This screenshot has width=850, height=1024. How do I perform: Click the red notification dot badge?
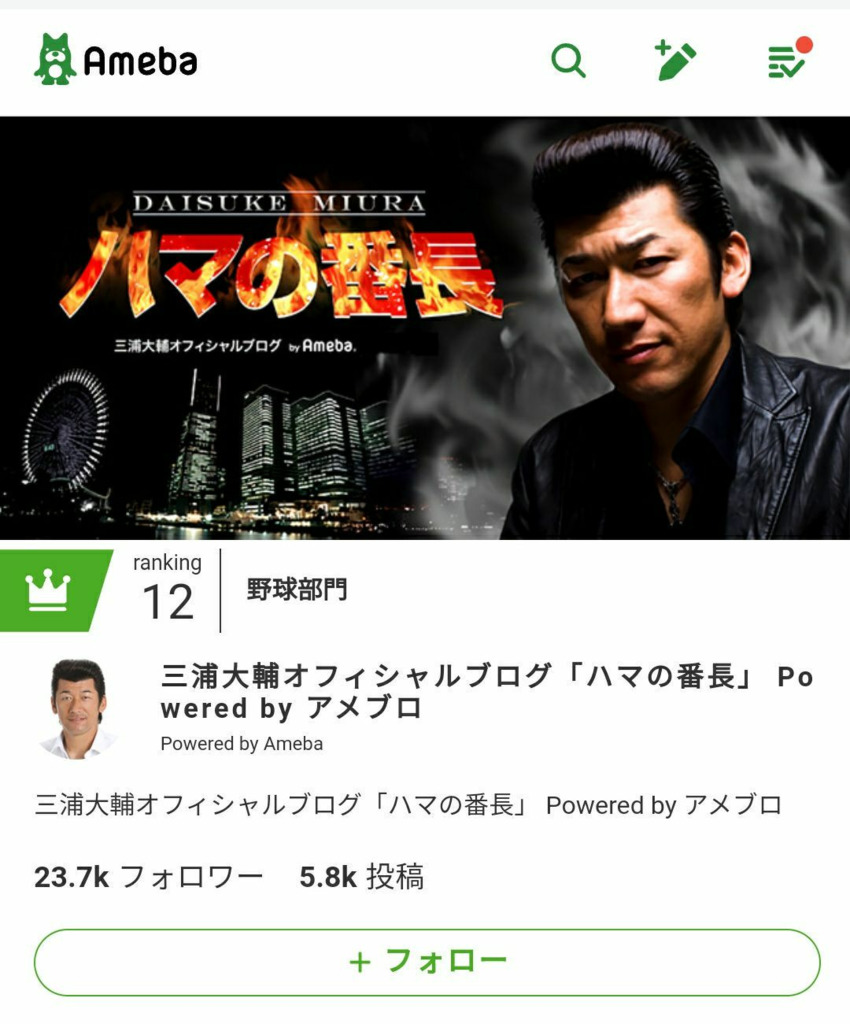804,44
